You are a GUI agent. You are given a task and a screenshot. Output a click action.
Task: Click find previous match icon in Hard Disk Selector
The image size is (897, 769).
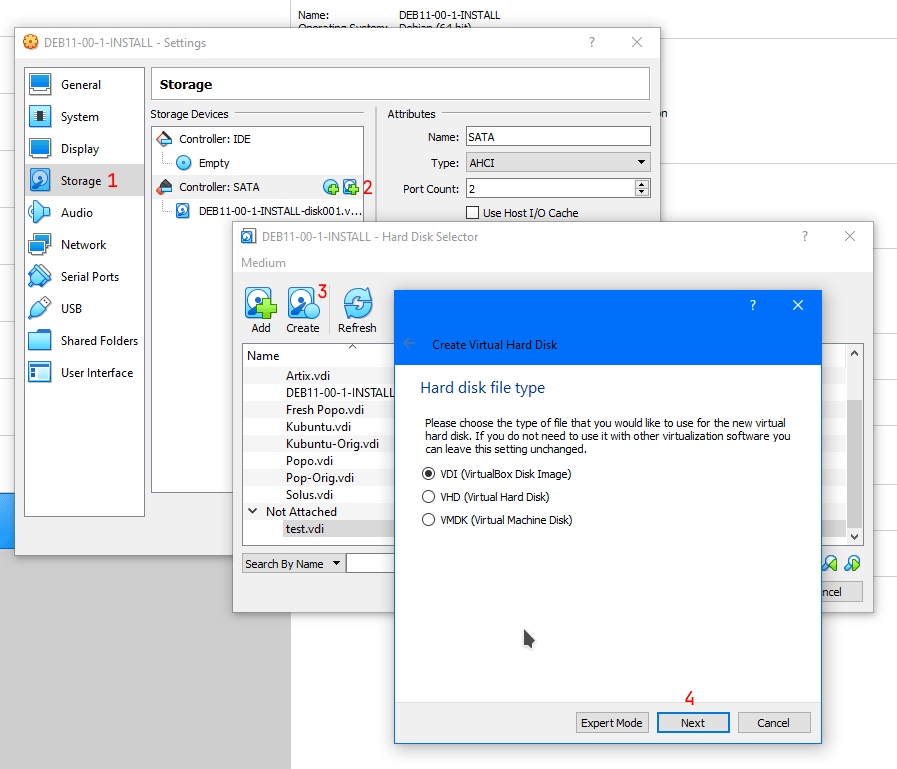click(829, 564)
